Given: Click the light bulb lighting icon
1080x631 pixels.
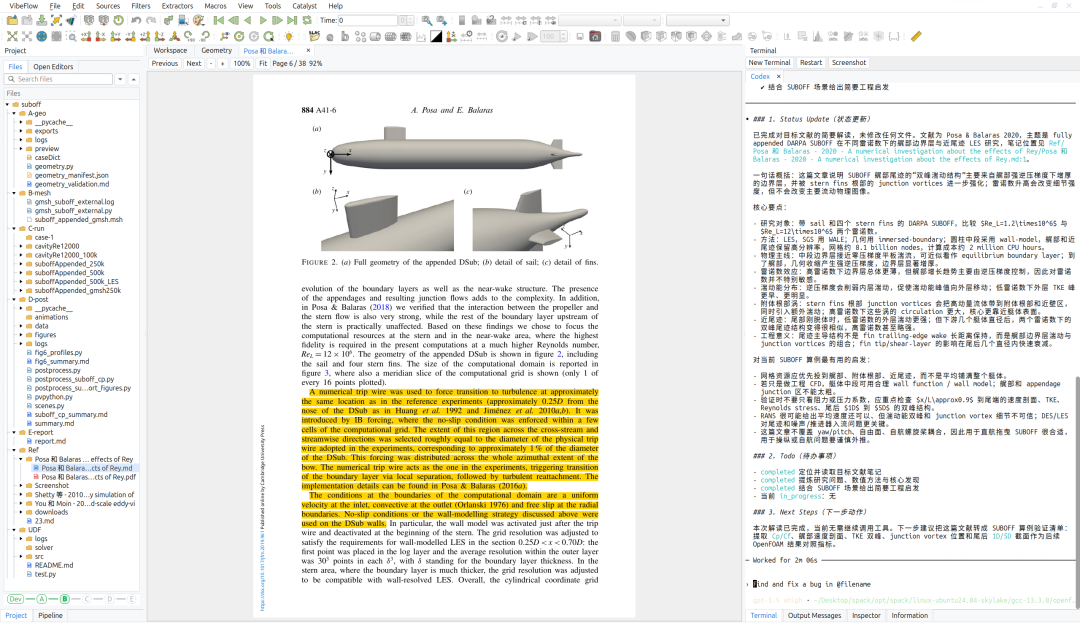Looking at the screenshot, I should coord(289,37).
